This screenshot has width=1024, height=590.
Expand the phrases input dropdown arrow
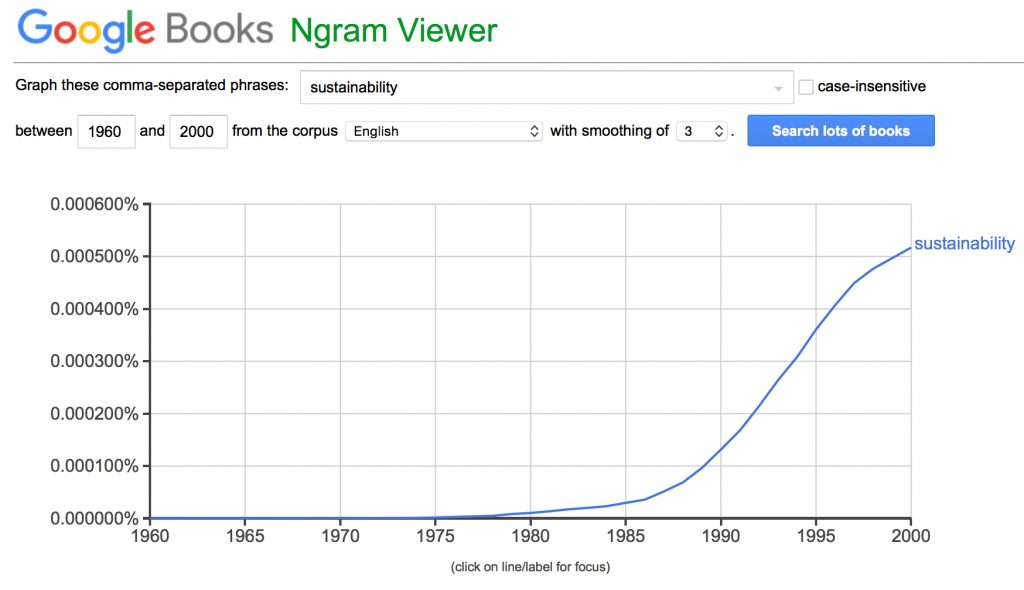point(778,88)
